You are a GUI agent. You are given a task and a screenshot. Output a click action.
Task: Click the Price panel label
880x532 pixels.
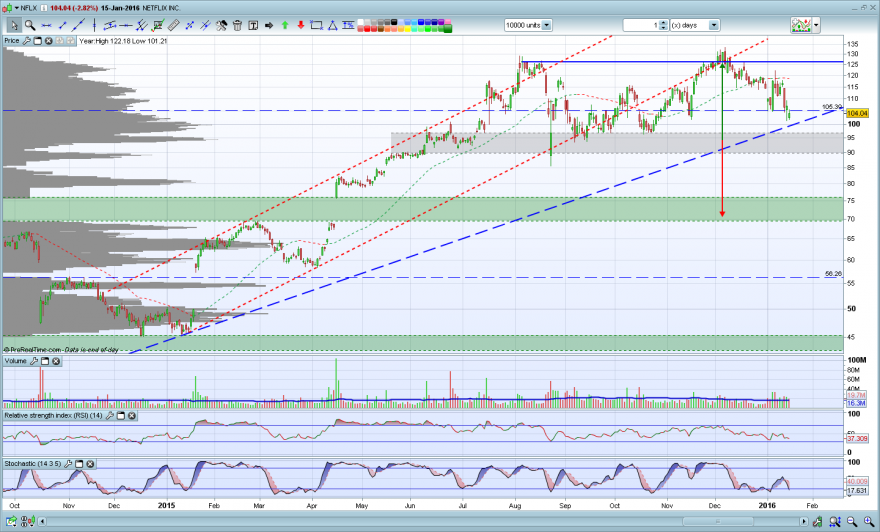click(12, 41)
